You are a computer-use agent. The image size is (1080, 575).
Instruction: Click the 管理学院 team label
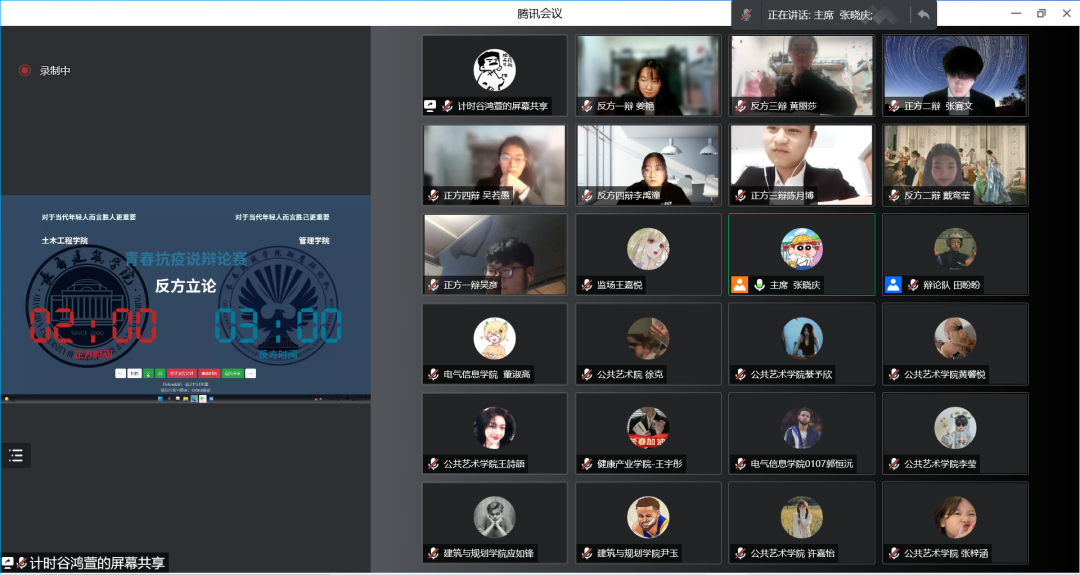coord(314,240)
